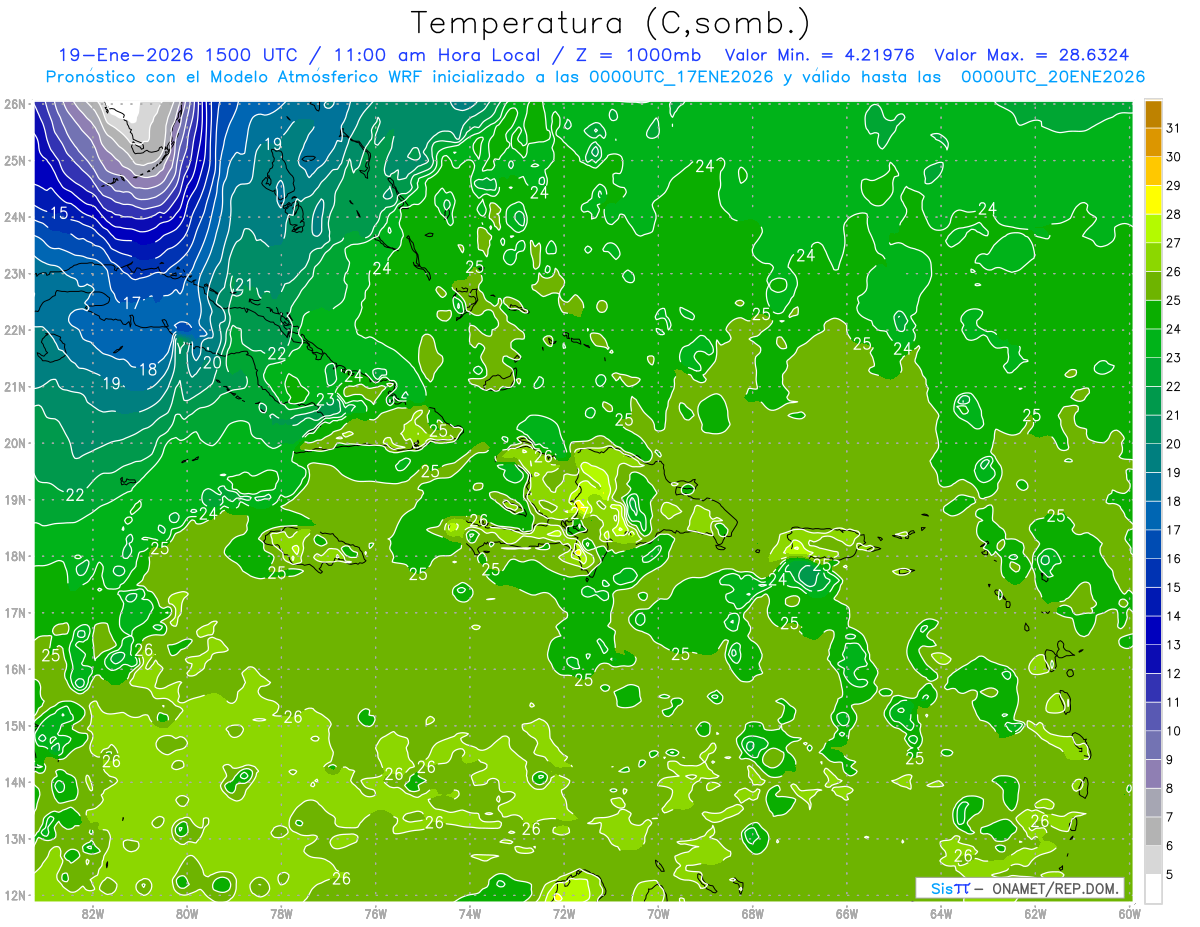
Task: Click the legend label 26
Action: tap(1173, 271)
